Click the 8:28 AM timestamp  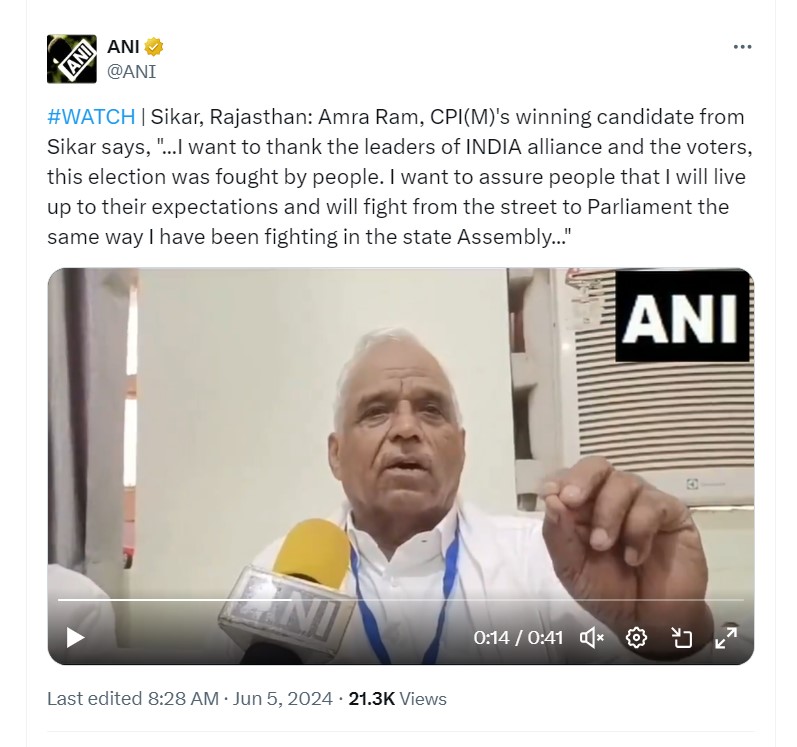tap(183, 699)
